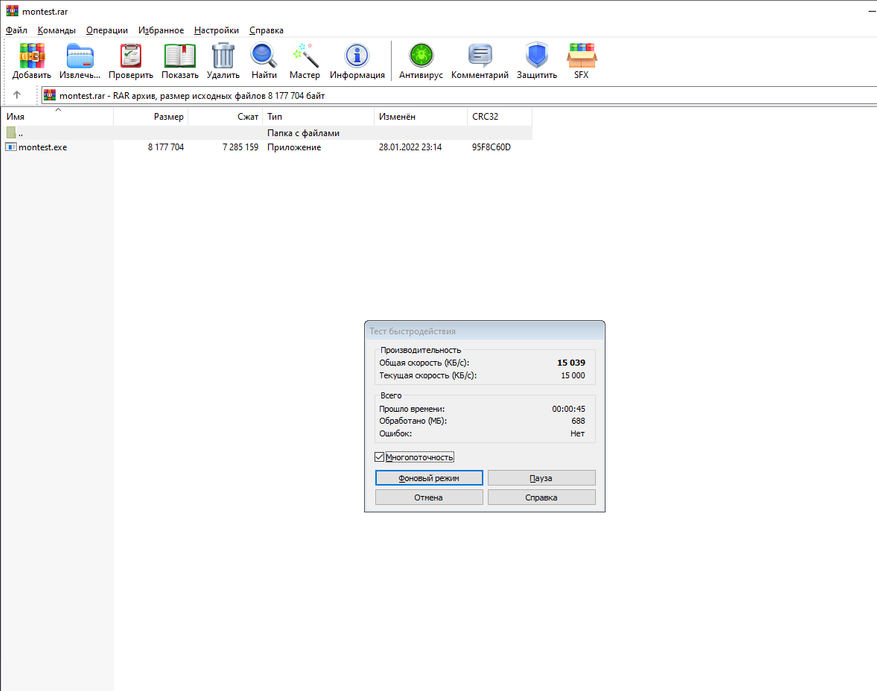Sort by the Имя column header
Image resolution: width=877 pixels, height=691 pixels.
click(58, 116)
